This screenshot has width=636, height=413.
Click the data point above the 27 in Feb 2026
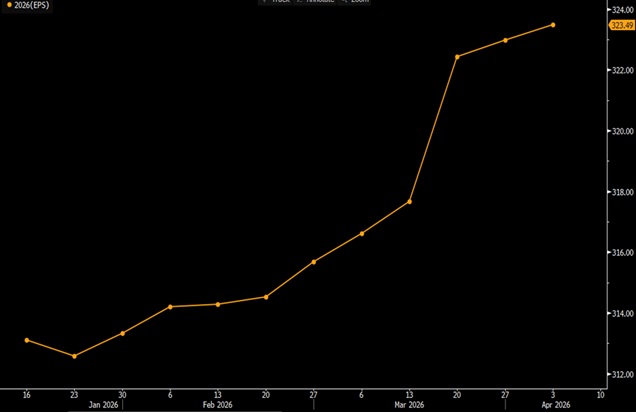pos(314,262)
